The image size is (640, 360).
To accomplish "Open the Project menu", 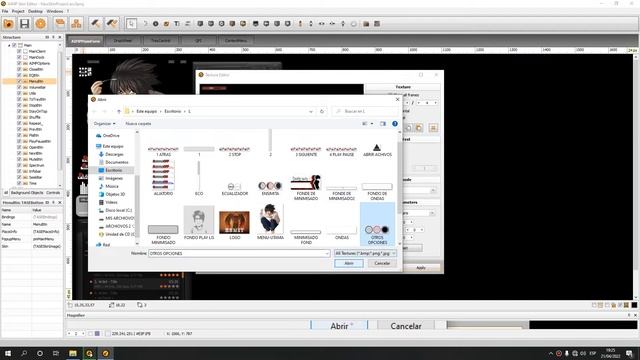I will pyautogui.click(x=18, y=11).
